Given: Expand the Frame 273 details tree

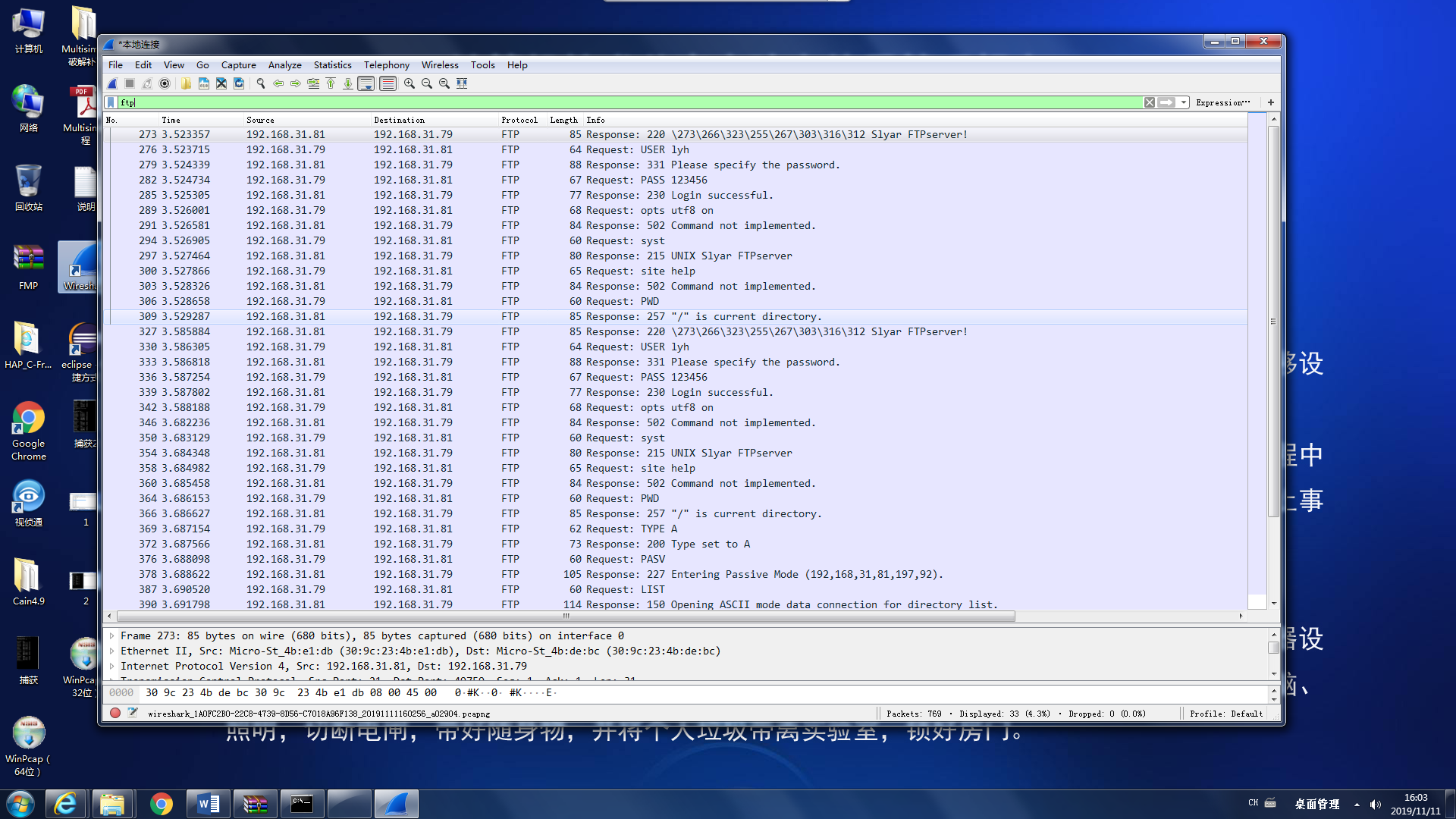Looking at the screenshot, I should (x=112, y=635).
